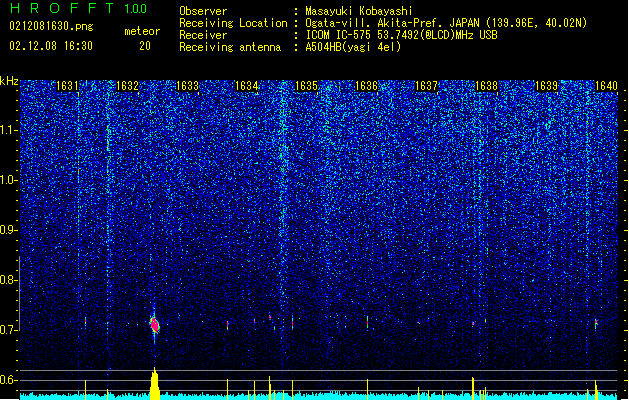629x400 pixels.
Task: Click the date stamp 02.12.08 16:30
Action: pos(51,46)
